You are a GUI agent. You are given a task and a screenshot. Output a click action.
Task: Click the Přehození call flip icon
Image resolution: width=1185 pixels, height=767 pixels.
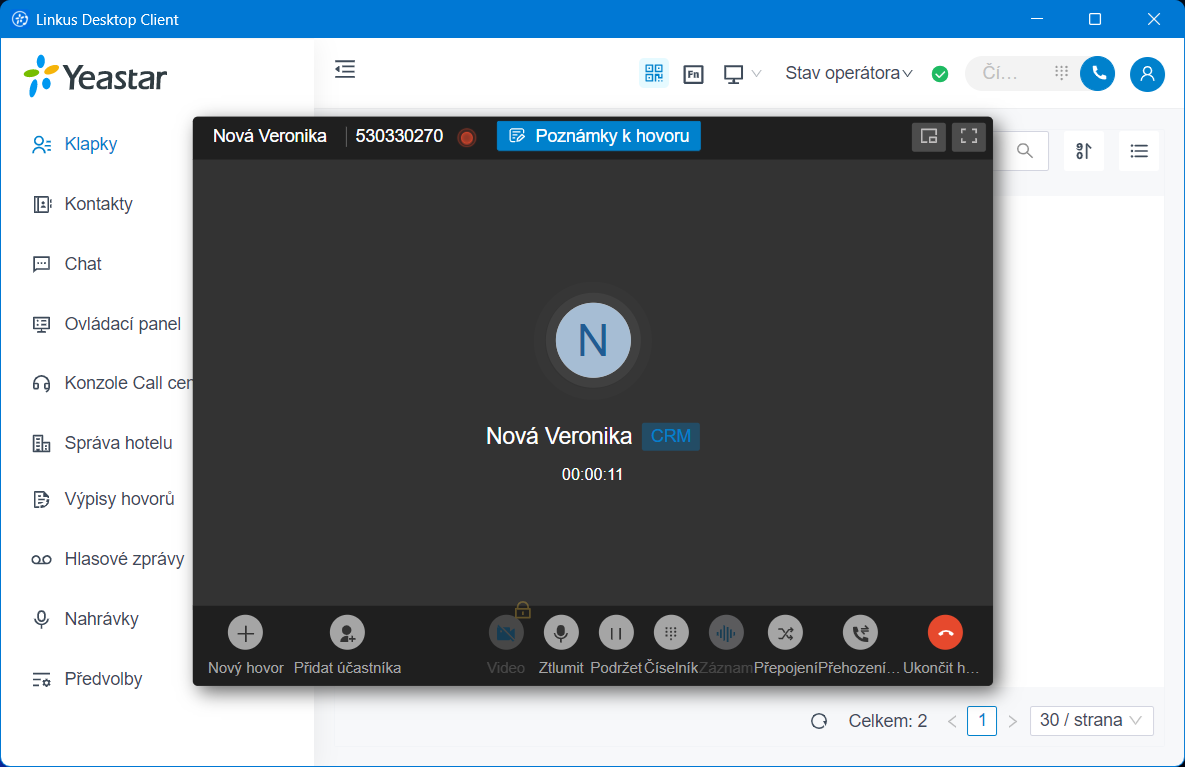click(x=860, y=633)
